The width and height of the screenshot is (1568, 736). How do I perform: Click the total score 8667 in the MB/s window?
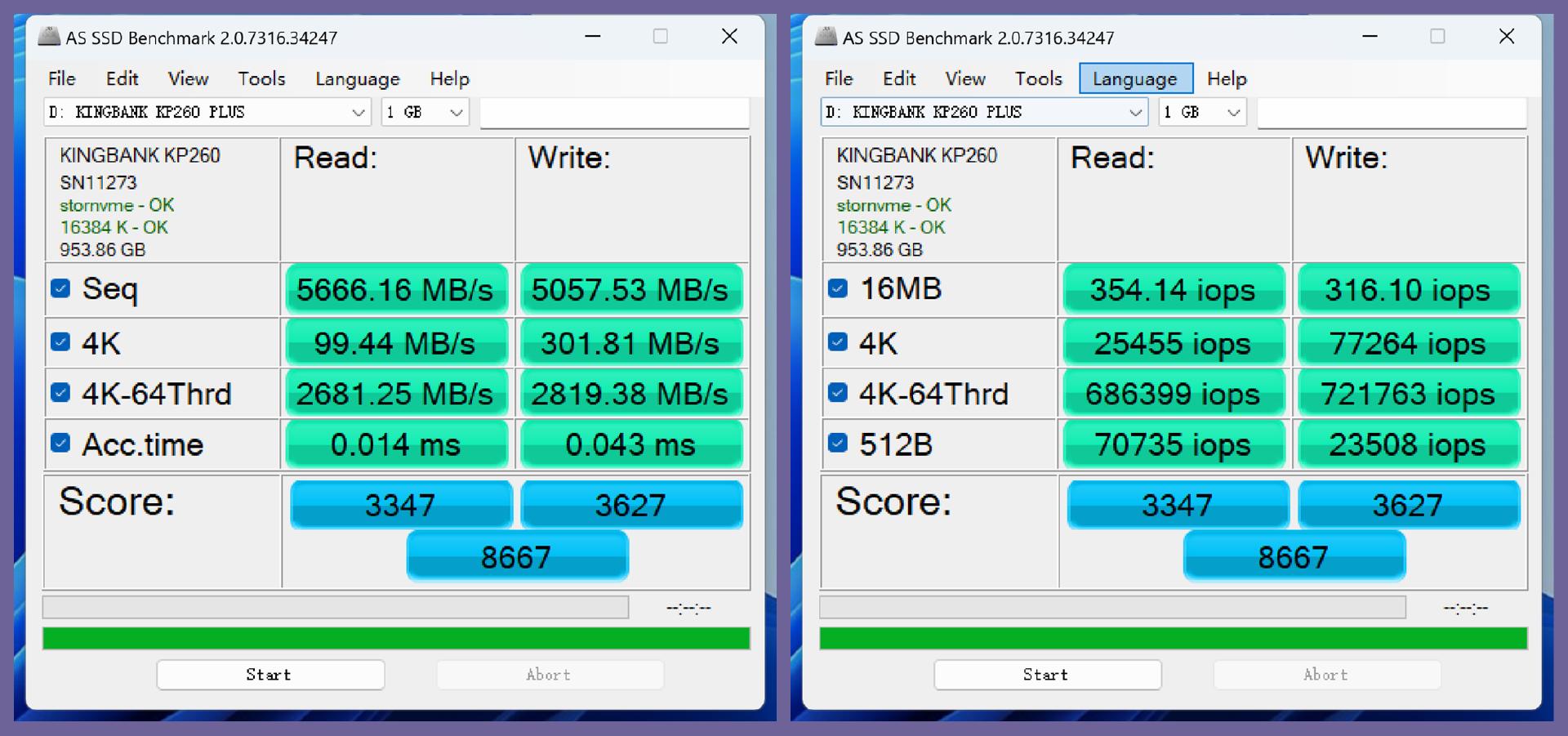(517, 556)
